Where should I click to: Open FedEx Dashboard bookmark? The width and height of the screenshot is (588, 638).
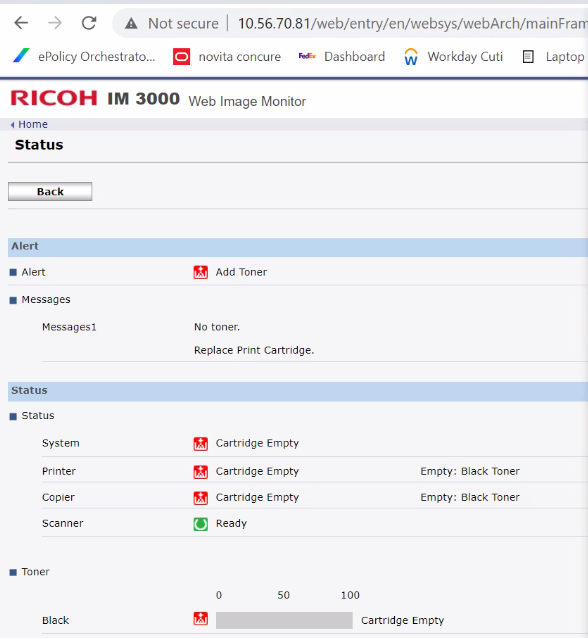[341, 57]
